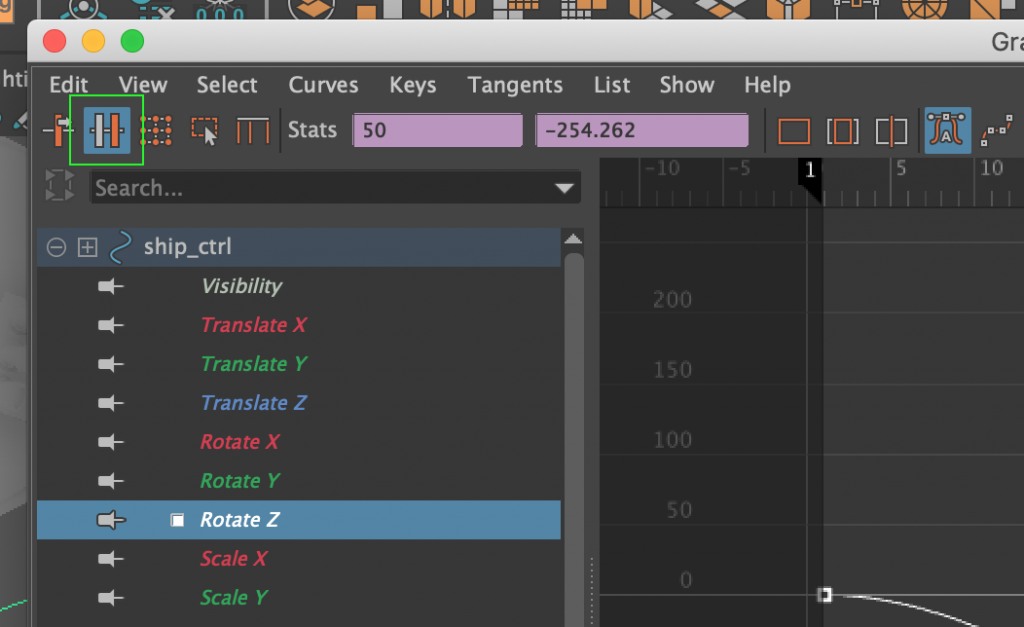Center the view about current time
Screen dimensions: 1024x627
pyautogui.click(x=890, y=130)
